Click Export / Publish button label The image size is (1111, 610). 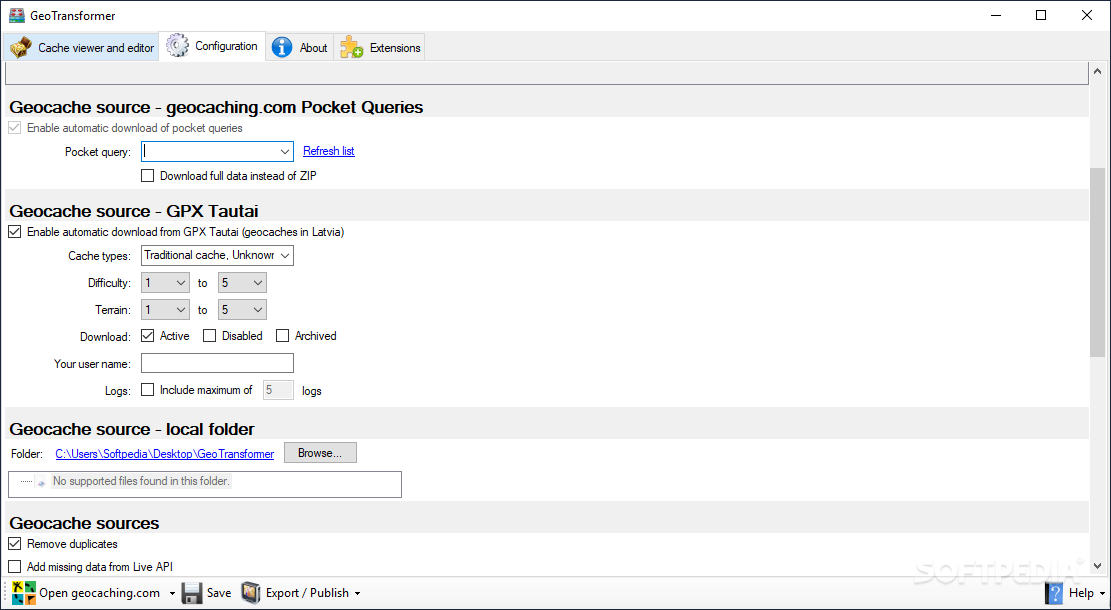click(308, 593)
